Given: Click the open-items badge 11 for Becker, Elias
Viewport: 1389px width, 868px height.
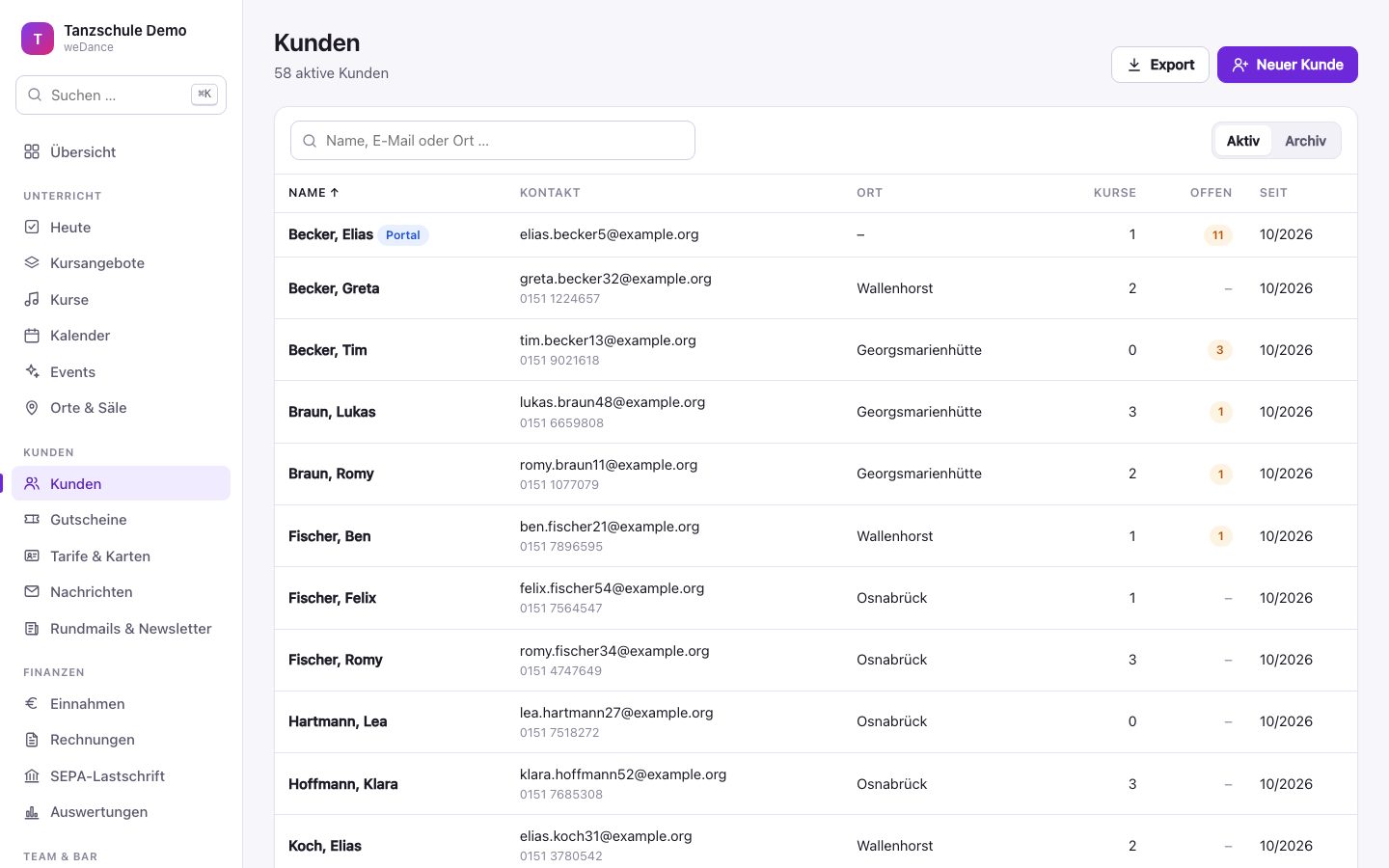Looking at the screenshot, I should tap(1218, 235).
